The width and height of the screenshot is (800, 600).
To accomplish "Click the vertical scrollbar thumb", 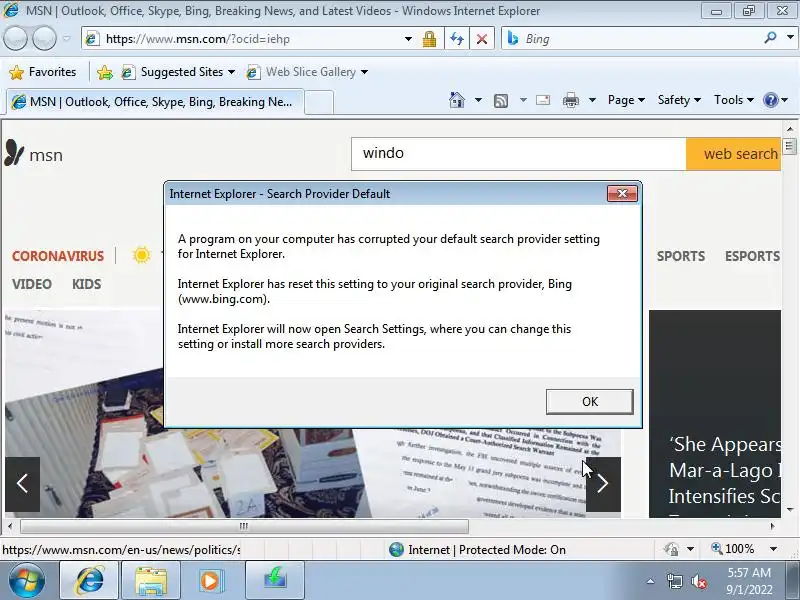I will [x=789, y=146].
